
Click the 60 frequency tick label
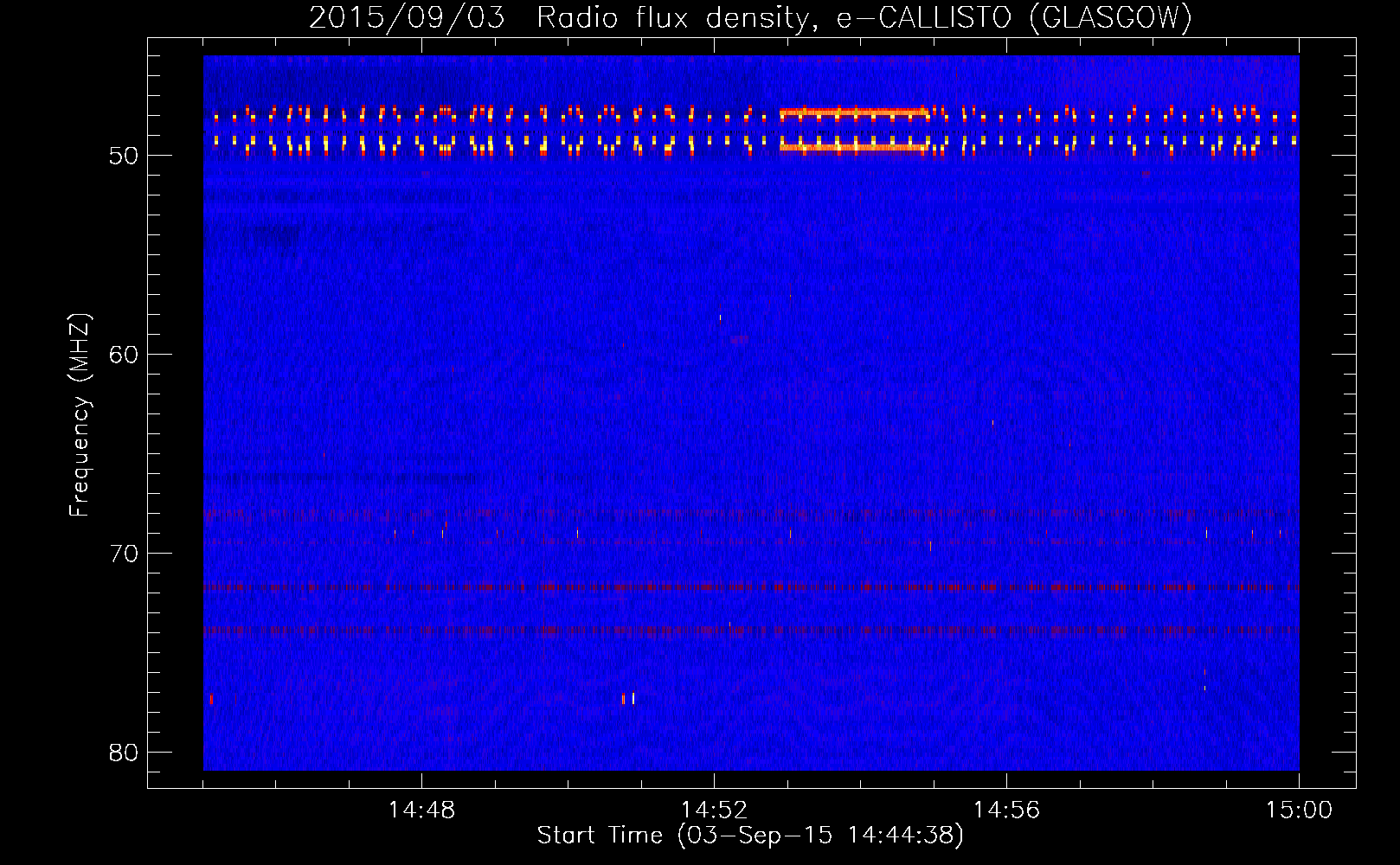(x=124, y=355)
